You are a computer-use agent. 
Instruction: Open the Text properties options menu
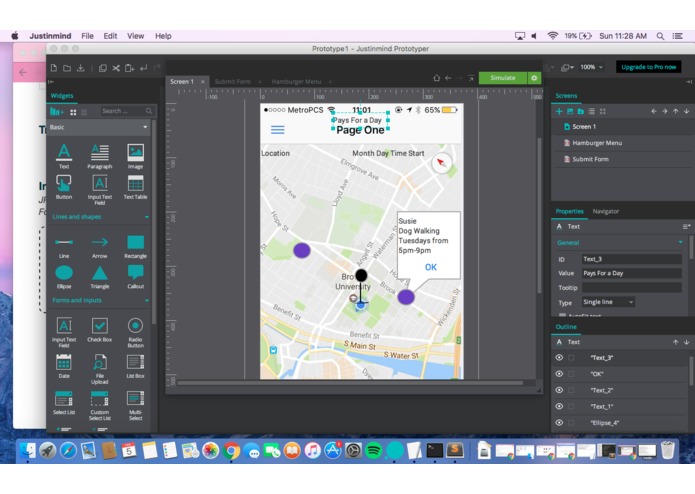686,226
